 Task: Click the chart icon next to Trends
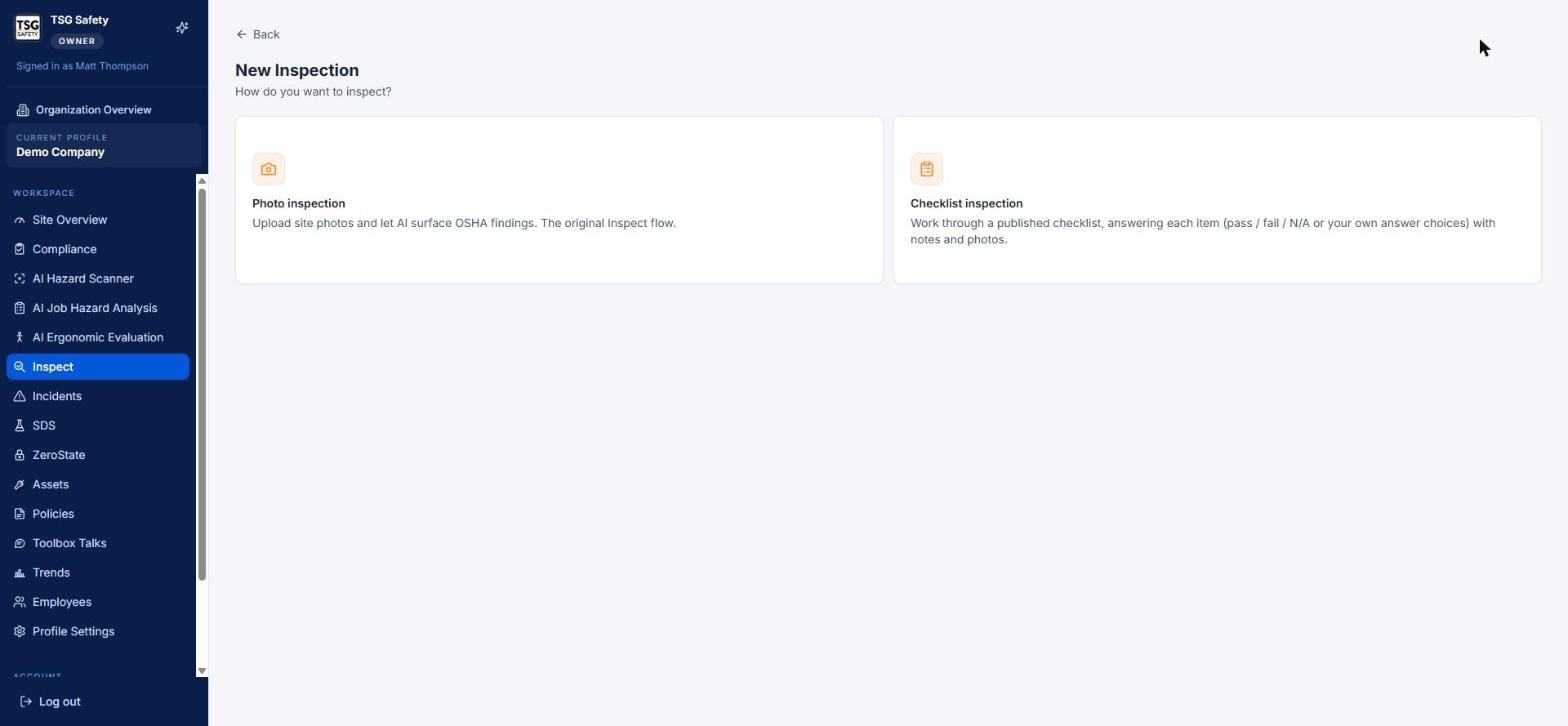click(x=19, y=573)
